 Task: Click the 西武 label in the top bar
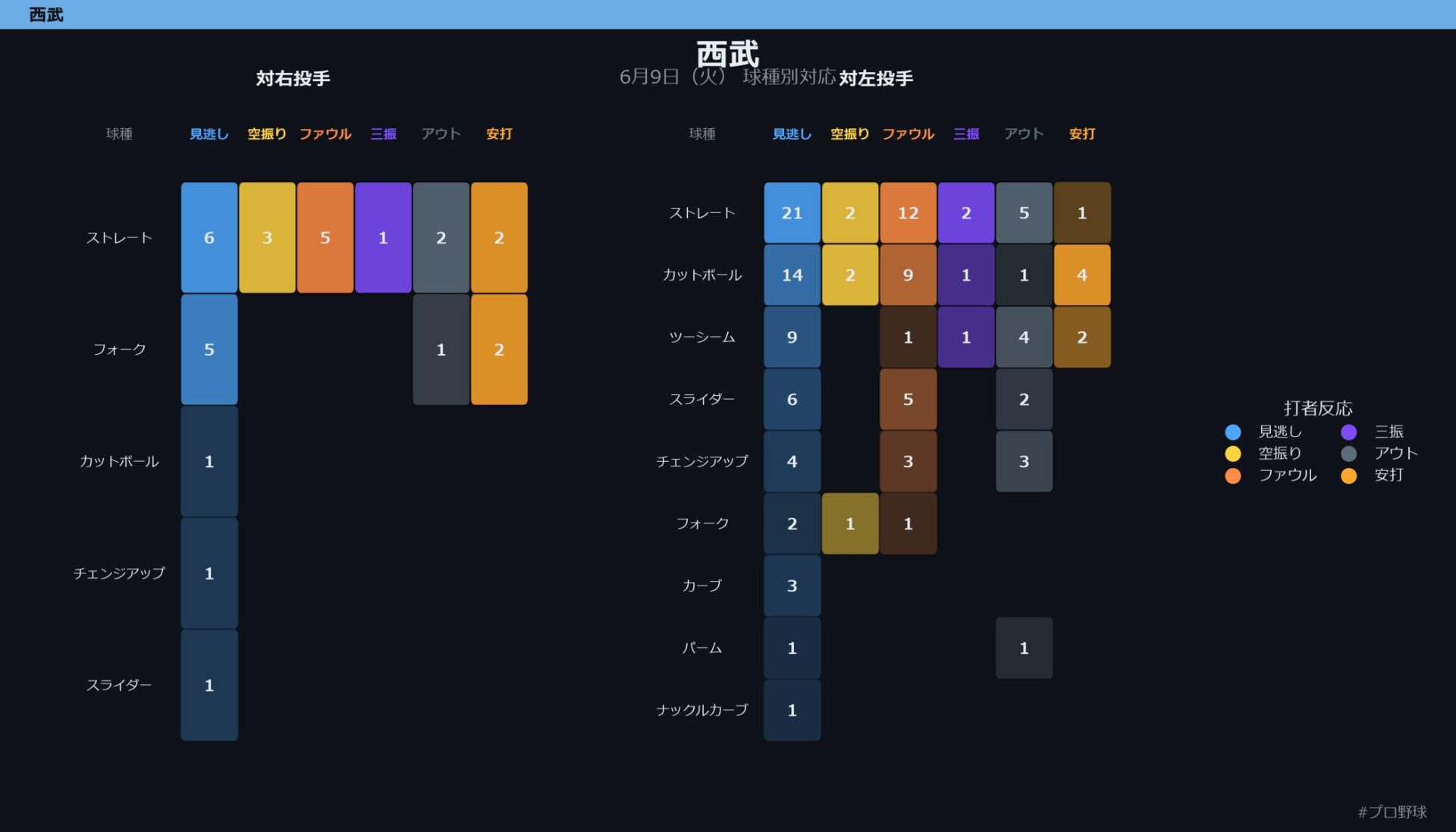pos(45,14)
